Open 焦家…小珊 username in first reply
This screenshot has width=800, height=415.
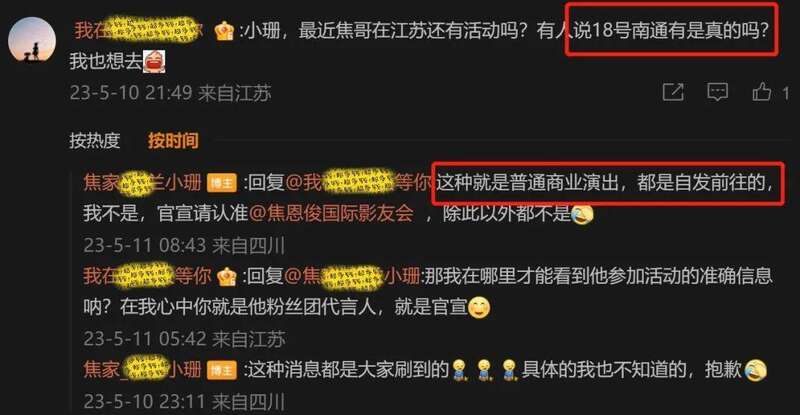click(142, 182)
